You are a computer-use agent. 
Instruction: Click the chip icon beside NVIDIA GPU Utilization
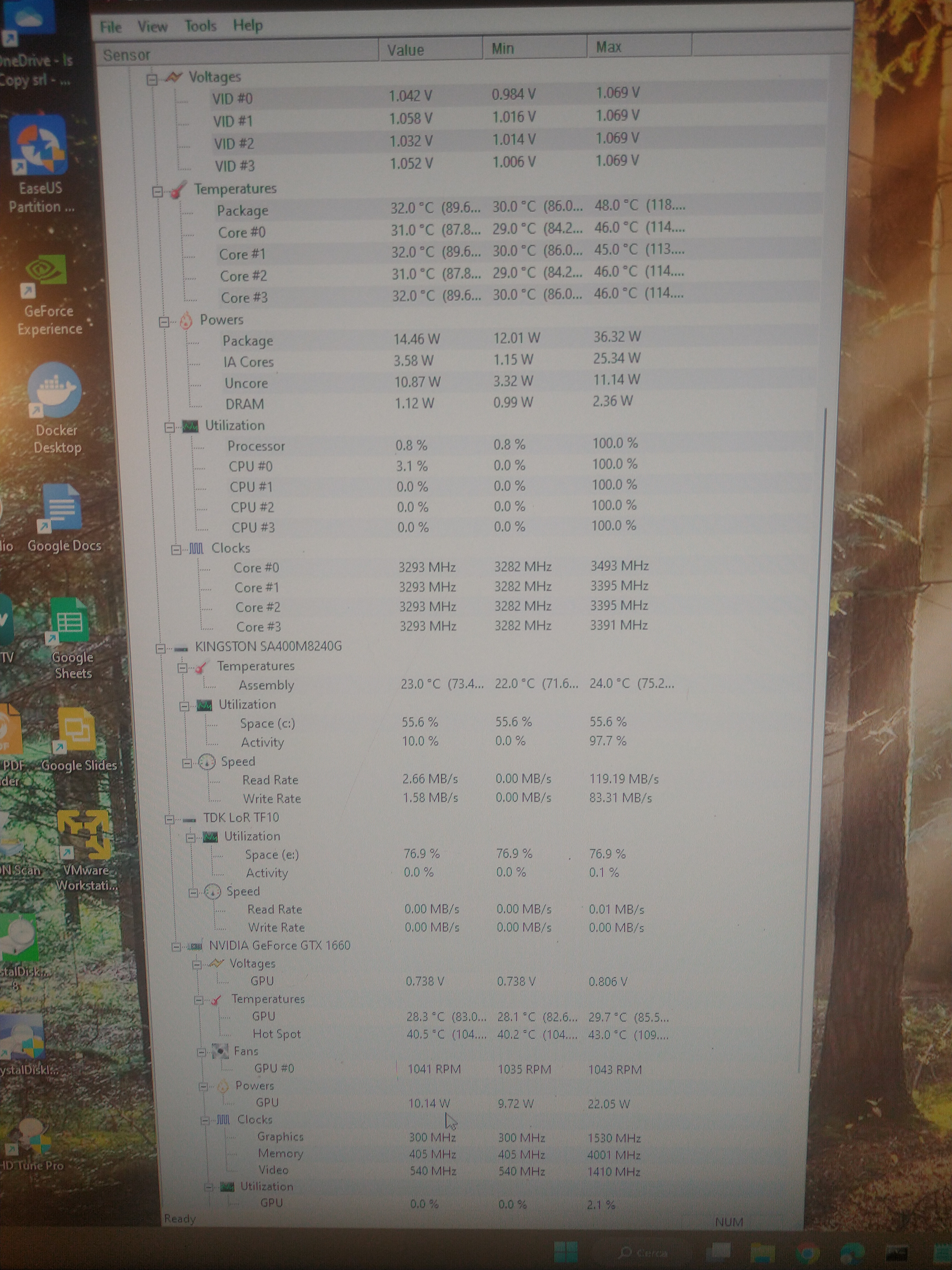click(227, 1186)
